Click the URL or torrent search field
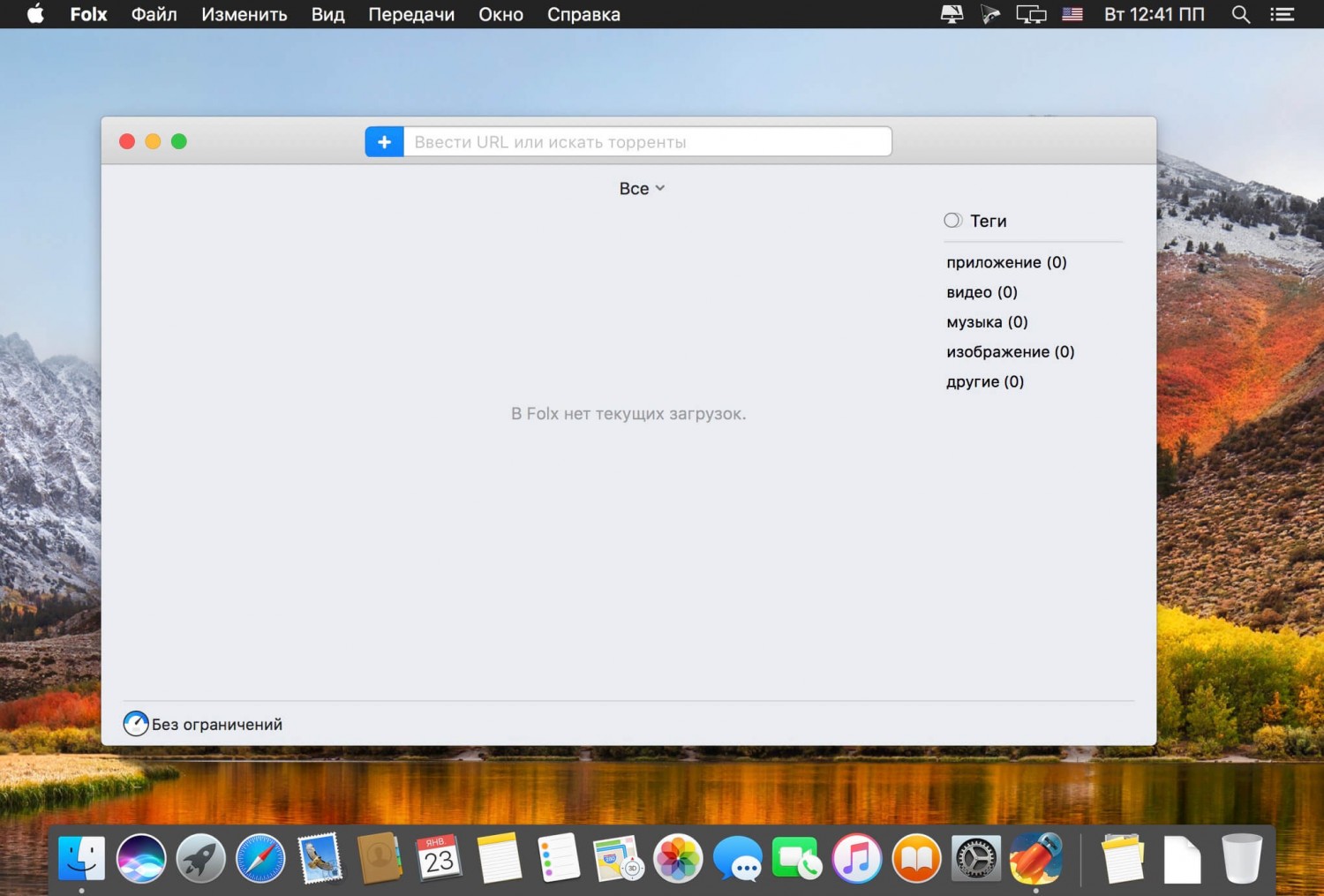1324x896 pixels. pyautogui.click(x=647, y=141)
